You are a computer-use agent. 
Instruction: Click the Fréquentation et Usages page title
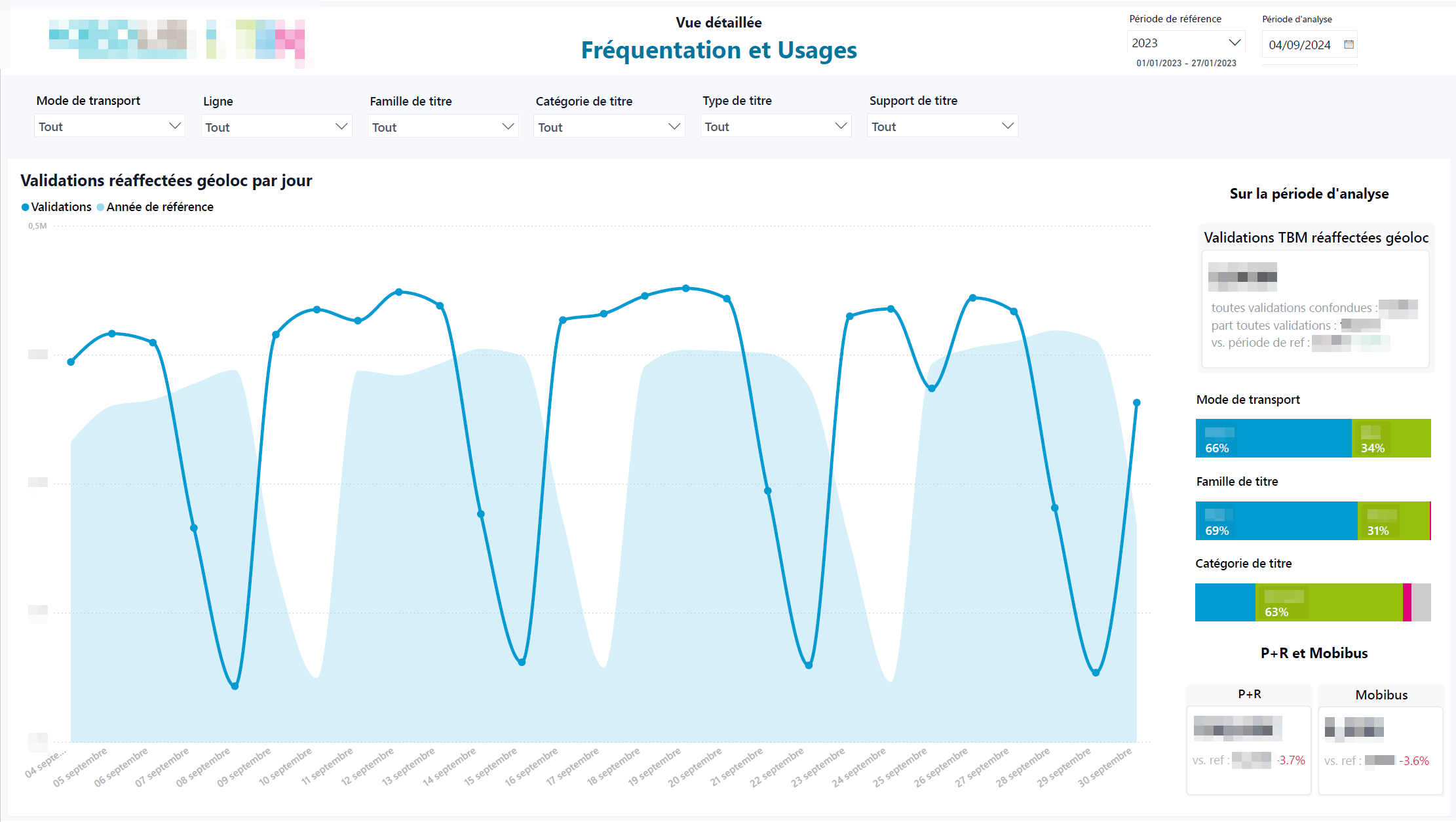719,50
